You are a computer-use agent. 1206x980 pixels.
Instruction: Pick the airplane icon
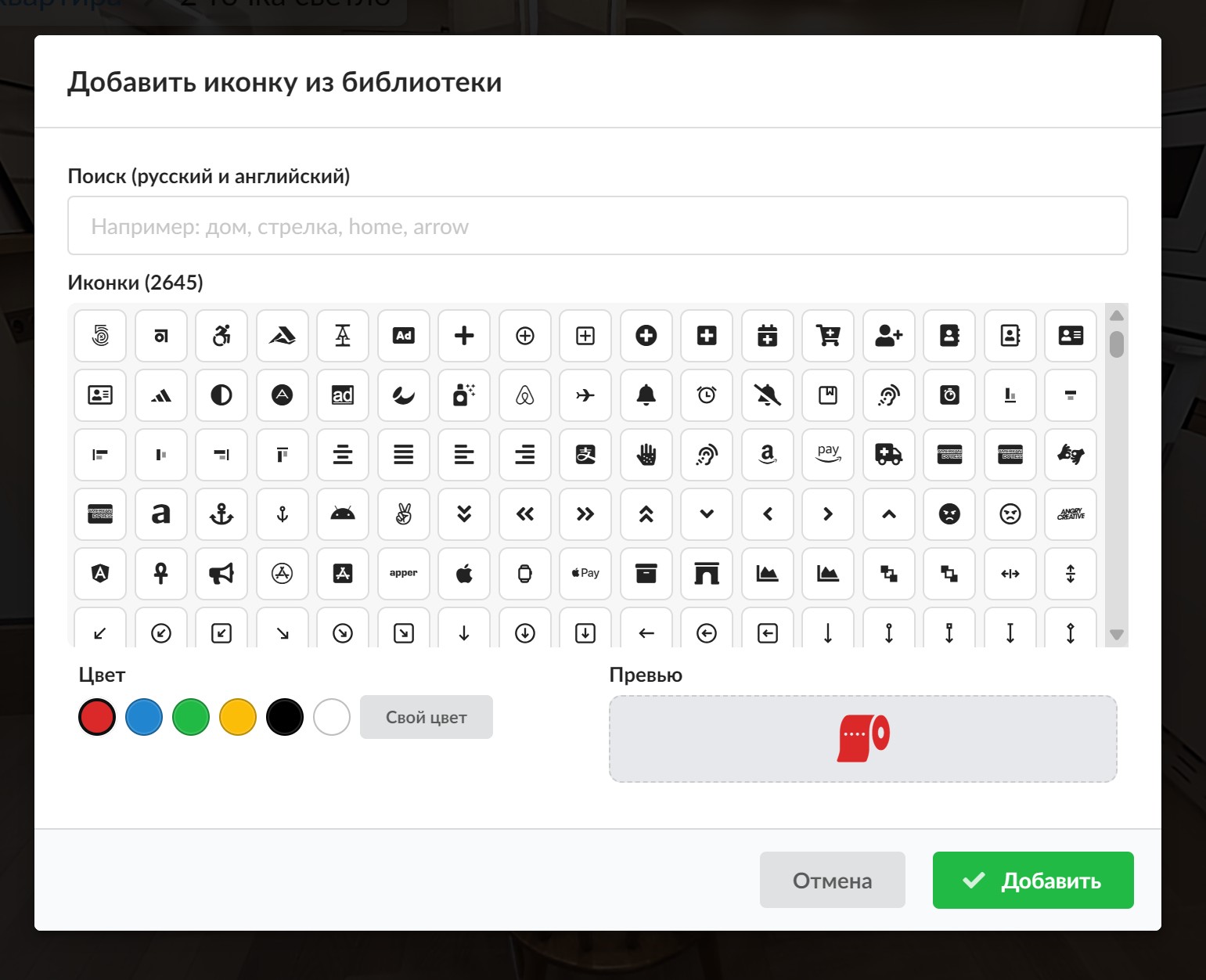pyautogui.click(x=585, y=395)
